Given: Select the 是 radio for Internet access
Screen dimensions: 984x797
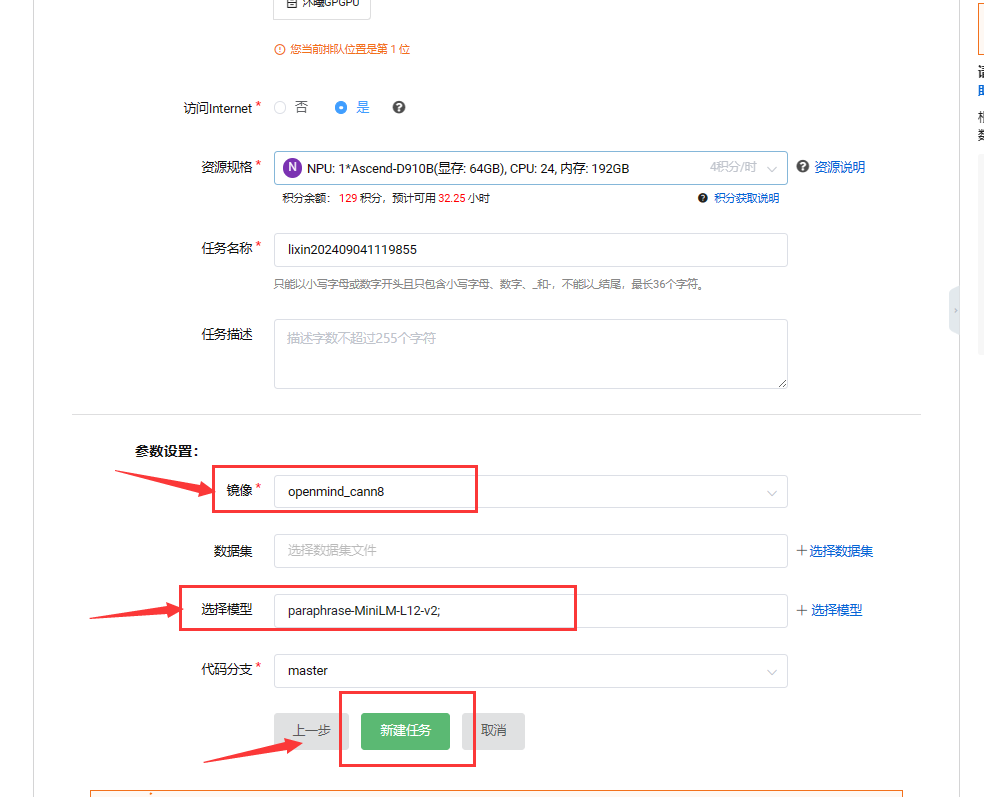Looking at the screenshot, I should click(x=341, y=108).
